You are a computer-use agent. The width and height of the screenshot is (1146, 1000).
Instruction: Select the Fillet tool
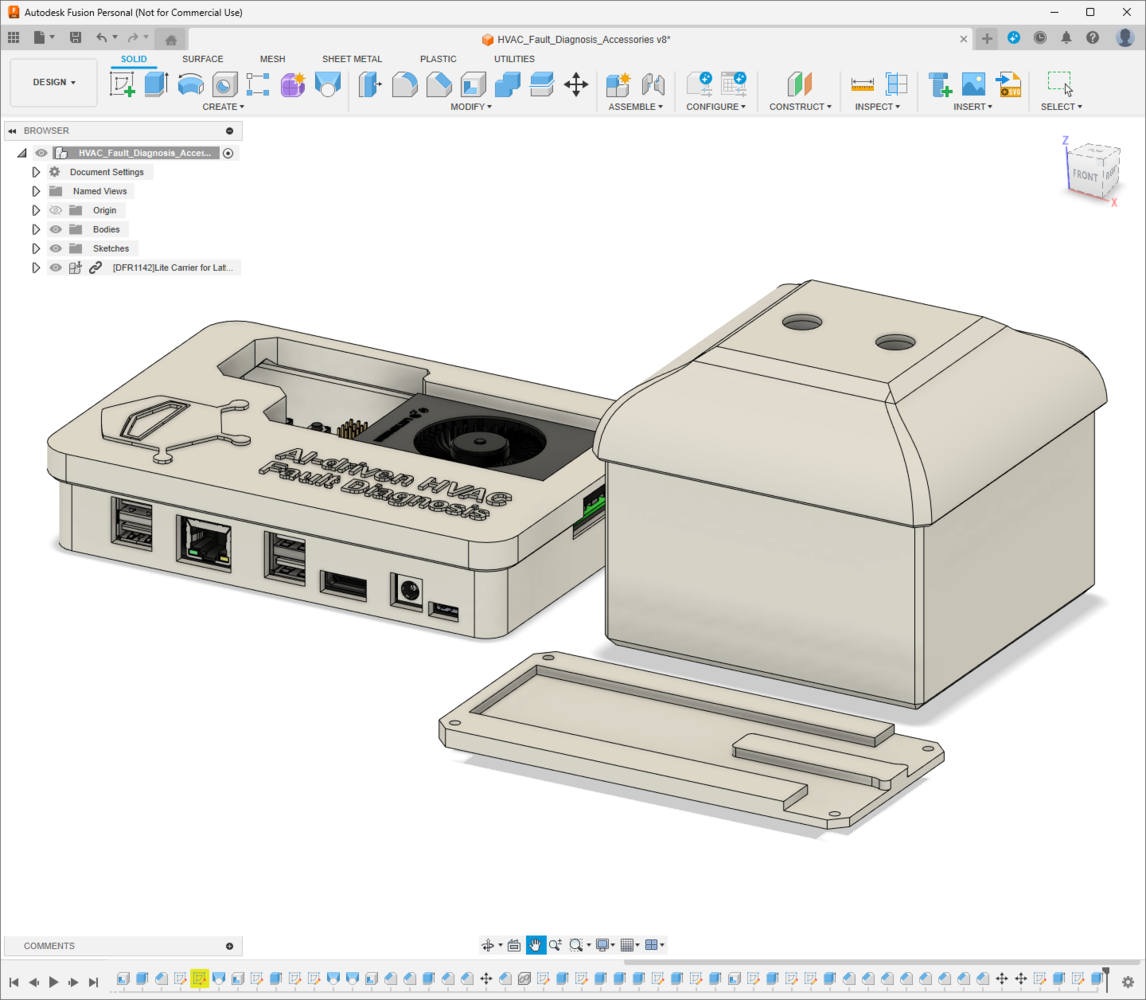pyautogui.click(x=405, y=84)
